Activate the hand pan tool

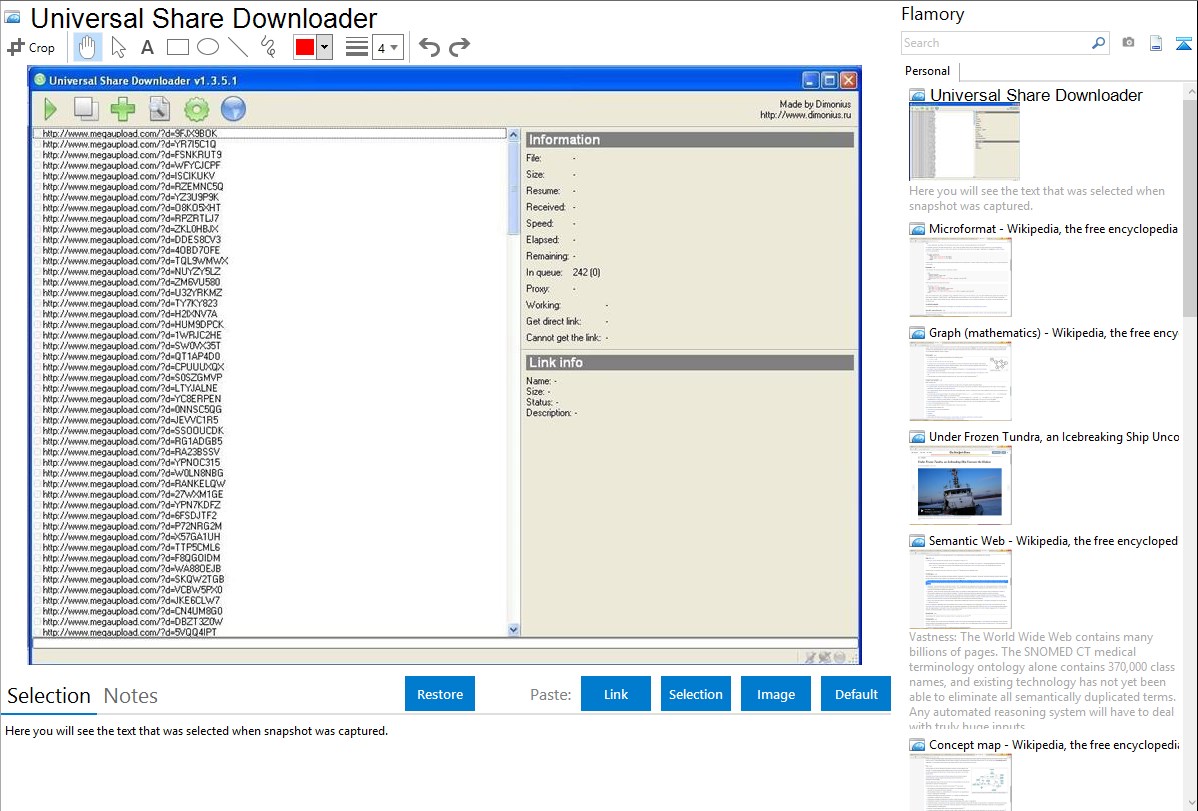coord(87,47)
